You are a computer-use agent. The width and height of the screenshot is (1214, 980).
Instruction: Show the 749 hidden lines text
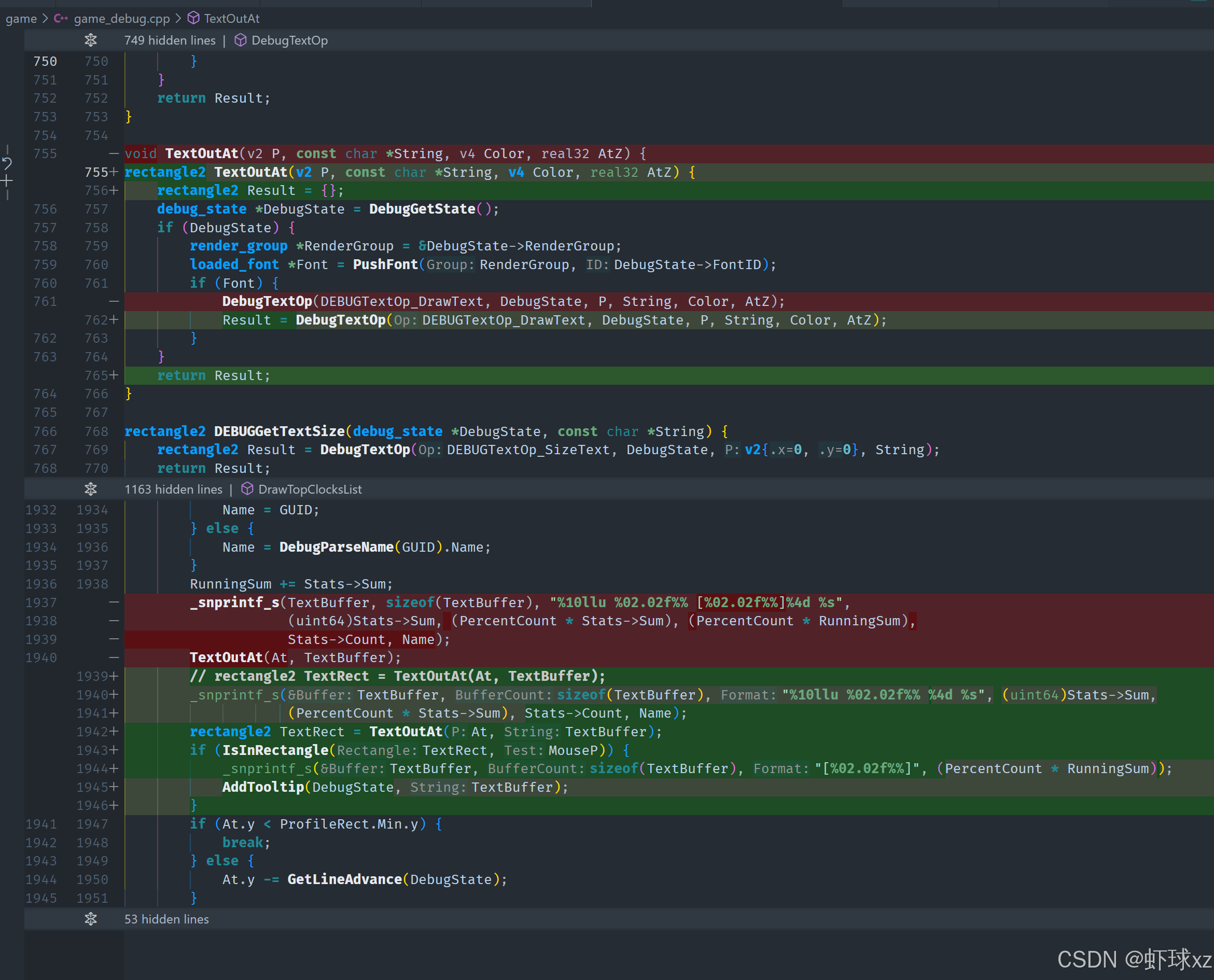[x=170, y=40]
